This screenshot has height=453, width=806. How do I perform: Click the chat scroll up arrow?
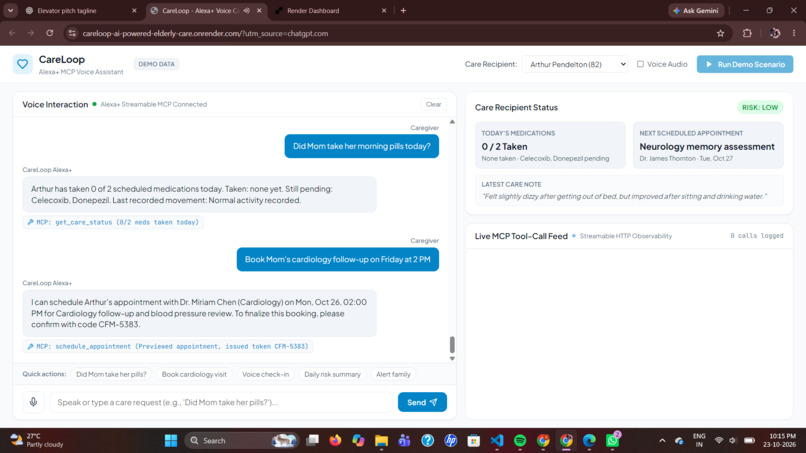pyautogui.click(x=452, y=122)
